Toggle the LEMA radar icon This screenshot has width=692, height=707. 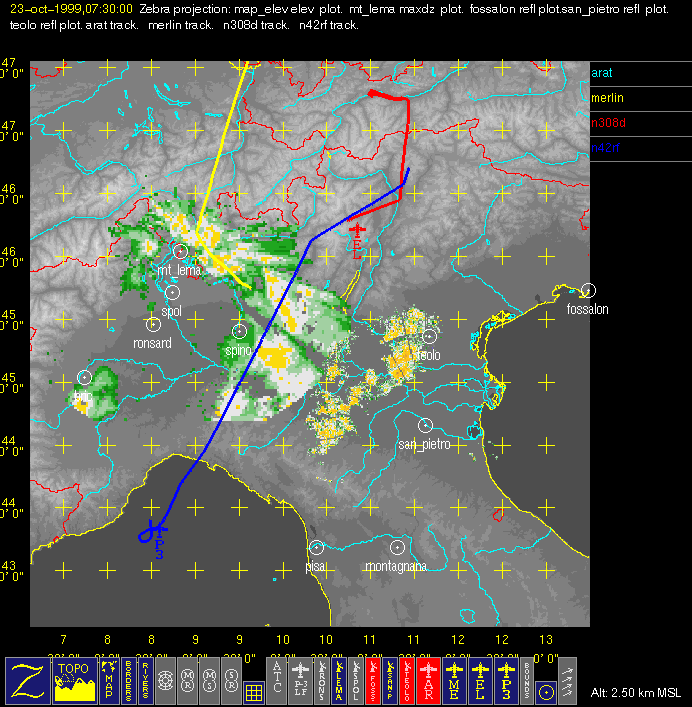pos(339,680)
